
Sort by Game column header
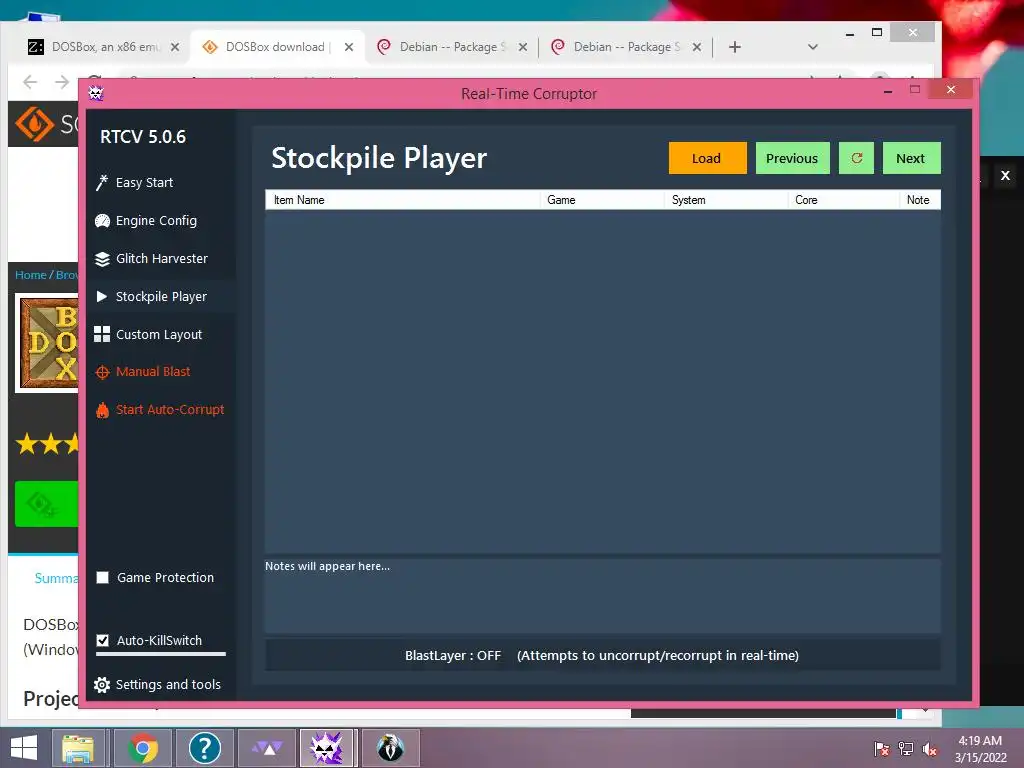pyautogui.click(x=602, y=200)
